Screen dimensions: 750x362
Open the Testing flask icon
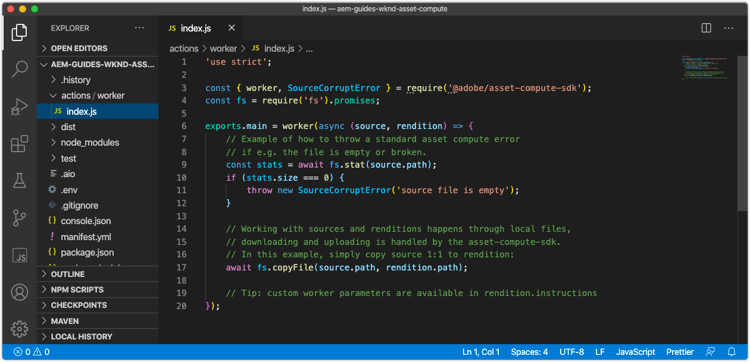pyautogui.click(x=19, y=180)
